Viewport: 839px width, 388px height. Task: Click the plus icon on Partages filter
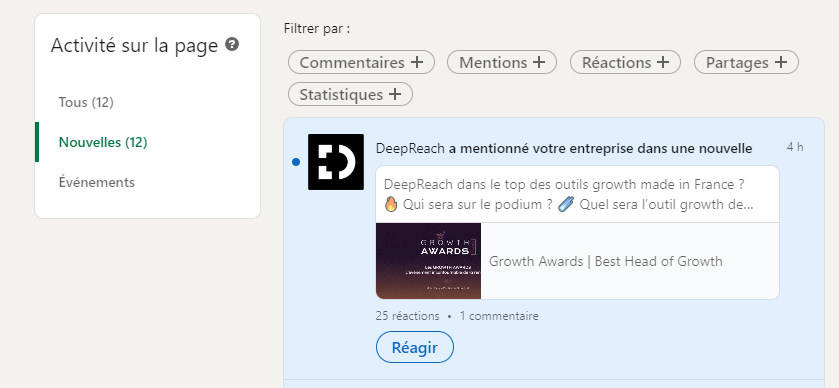click(781, 62)
